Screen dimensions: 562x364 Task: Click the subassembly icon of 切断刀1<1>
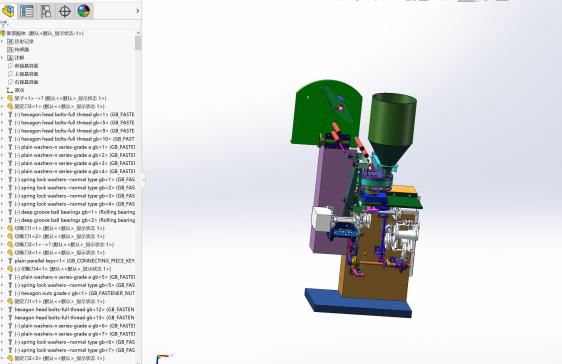[10, 228]
